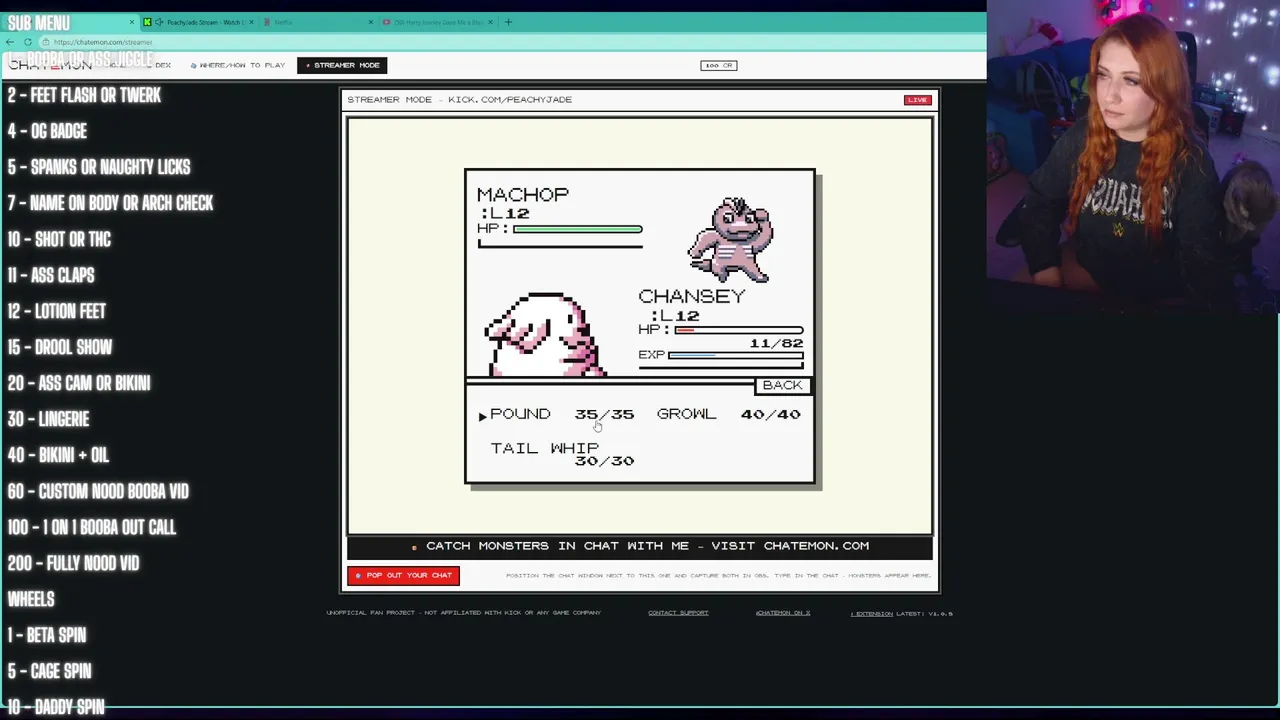This screenshot has width=1280, height=720.
Task: Click the Netflix tab favicon
Action: tap(268, 22)
